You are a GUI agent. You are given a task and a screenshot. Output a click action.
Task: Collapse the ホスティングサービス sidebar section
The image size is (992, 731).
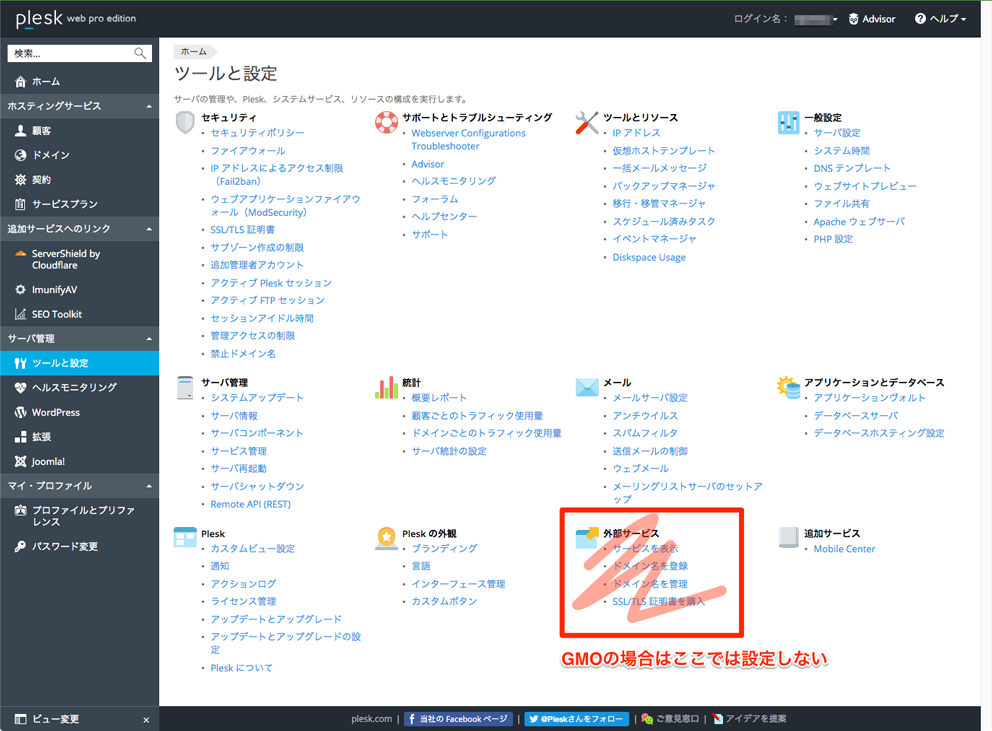coord(149,106)
